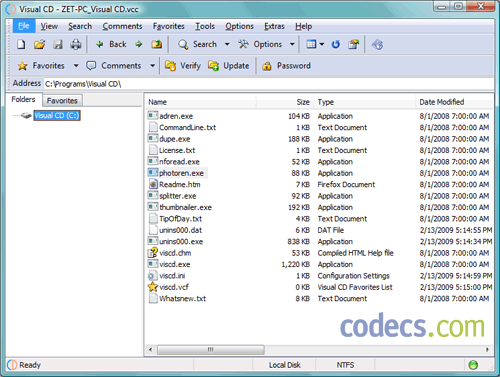Image resolution: width=500 pixels, height=377 pixels.
Task: Click the viscd.ini settings gear icon
Action: tap(153, 276)
